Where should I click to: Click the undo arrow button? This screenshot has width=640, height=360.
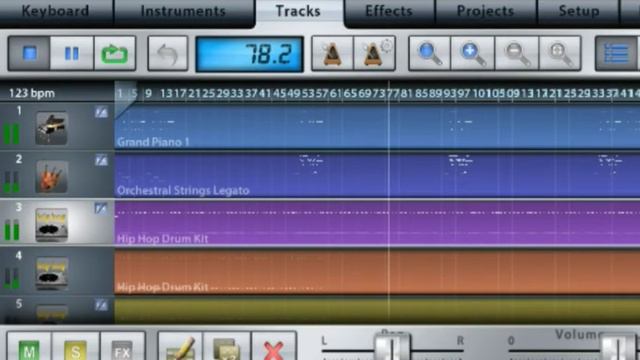click(x=168, y=53)
